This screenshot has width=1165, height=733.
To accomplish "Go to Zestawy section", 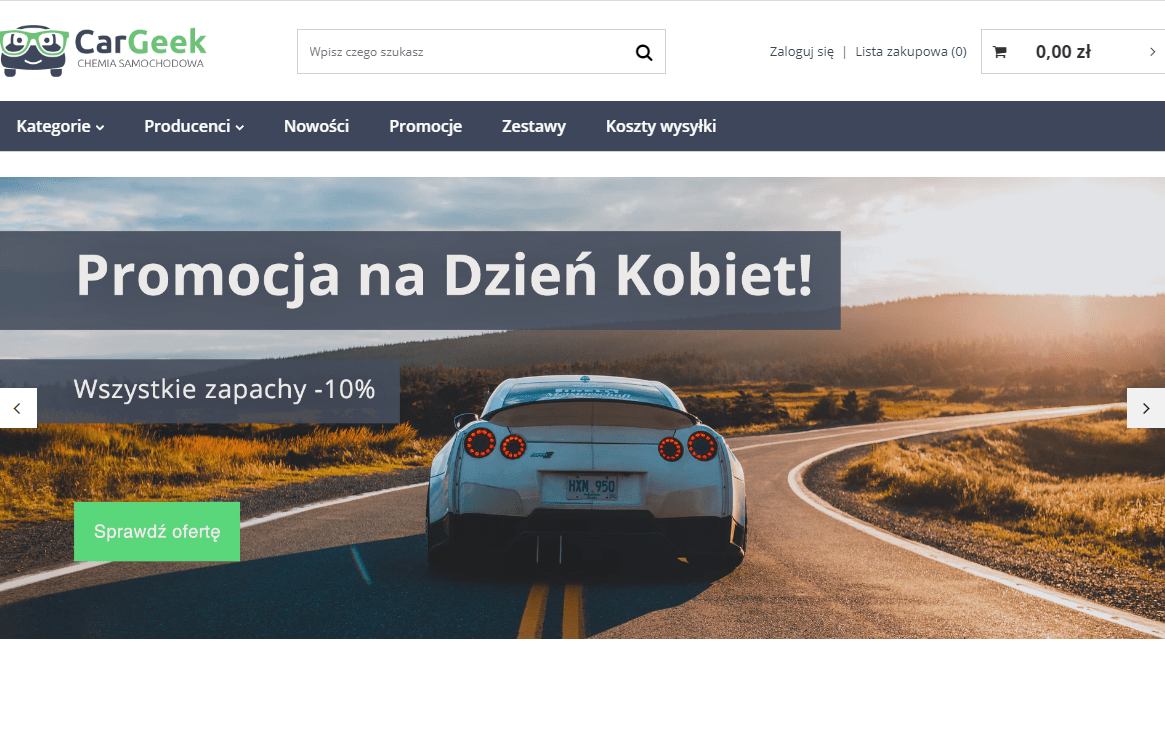I will click(x=533, y=126).
